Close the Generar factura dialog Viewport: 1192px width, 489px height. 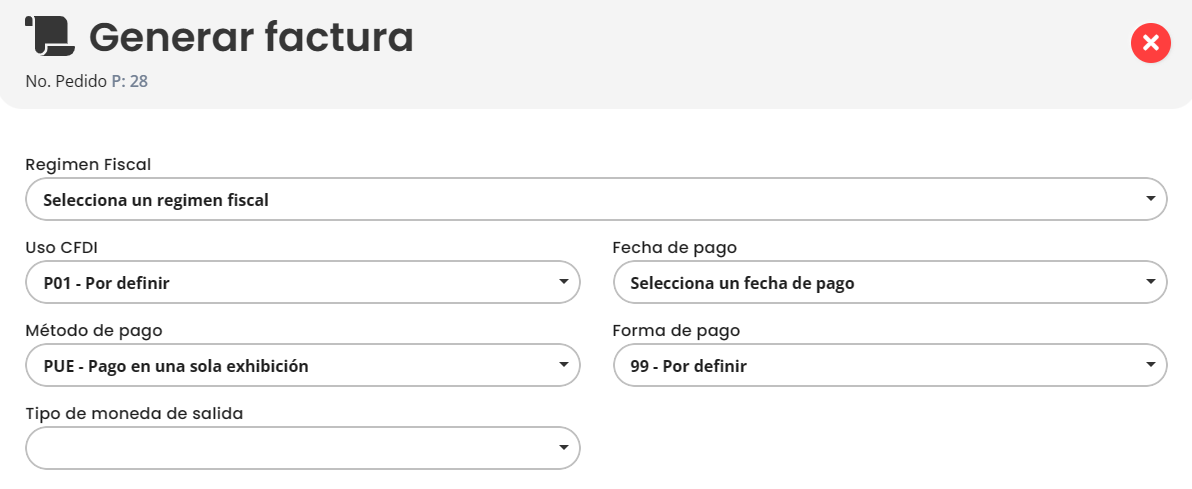(1150, 43)
